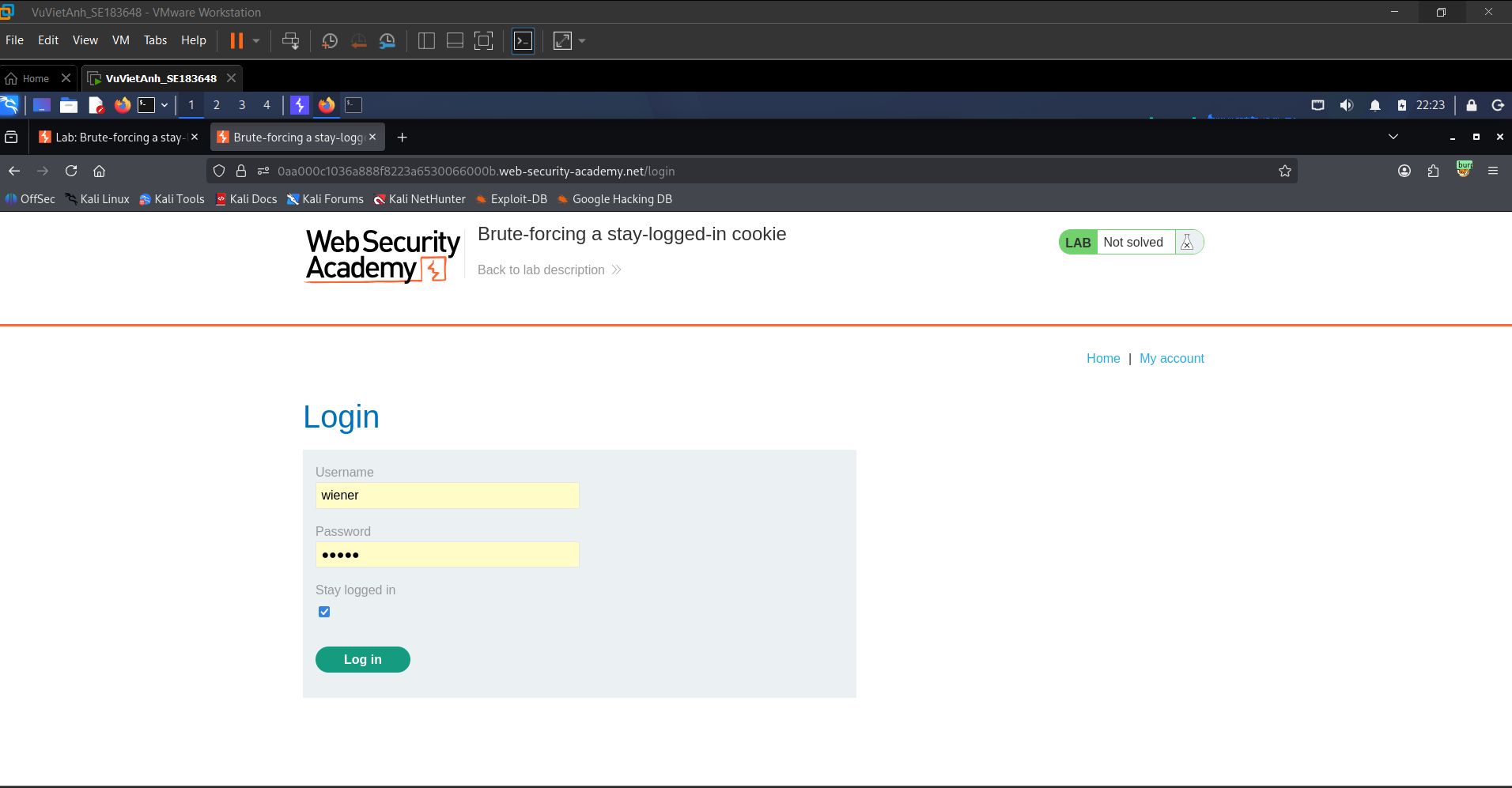
Task: Open the notifications bell icon
Action: (x=1375, y=105)
